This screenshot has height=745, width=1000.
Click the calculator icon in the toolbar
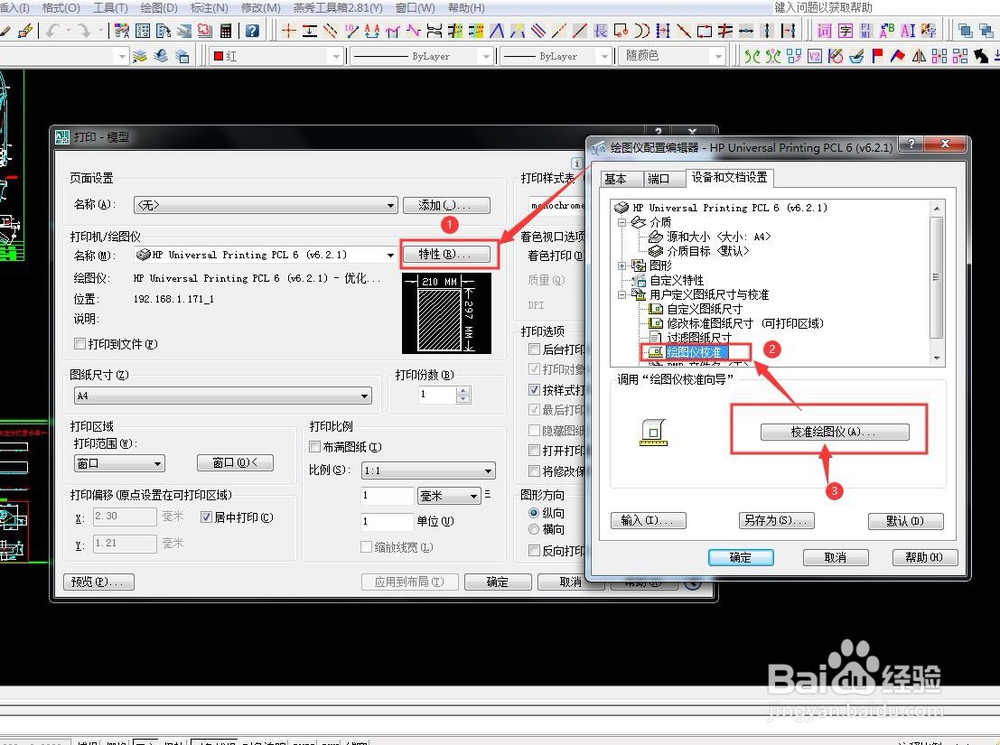[226, 31]
